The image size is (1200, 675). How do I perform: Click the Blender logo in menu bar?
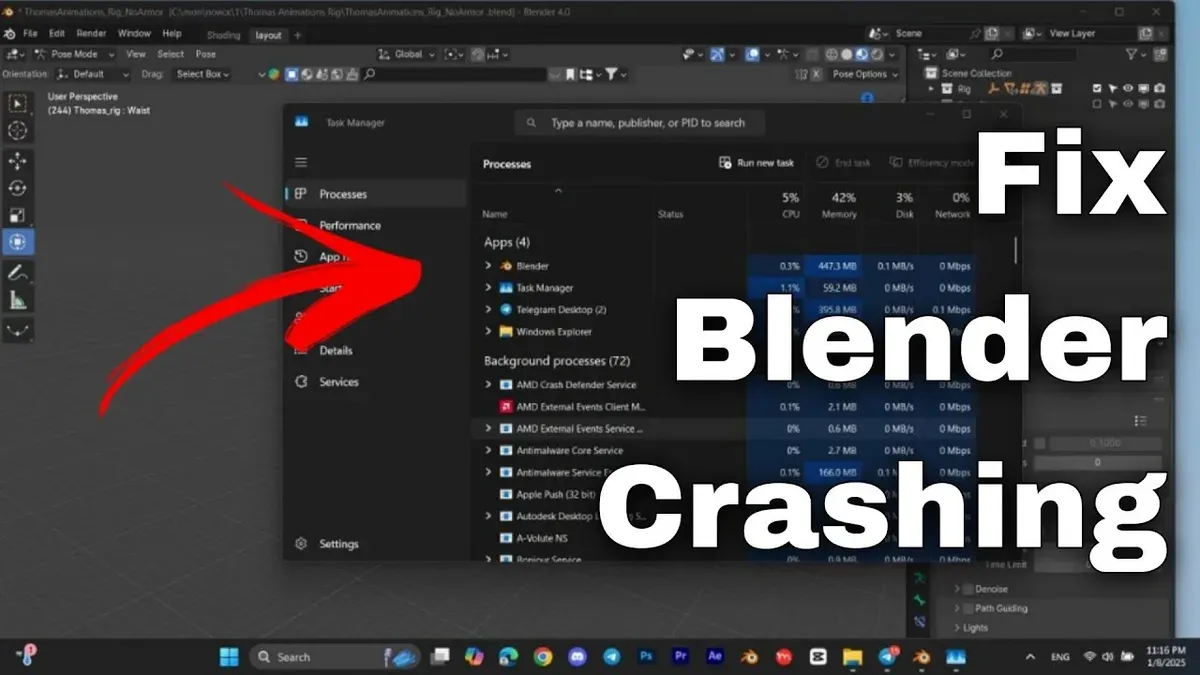point(9,33)
